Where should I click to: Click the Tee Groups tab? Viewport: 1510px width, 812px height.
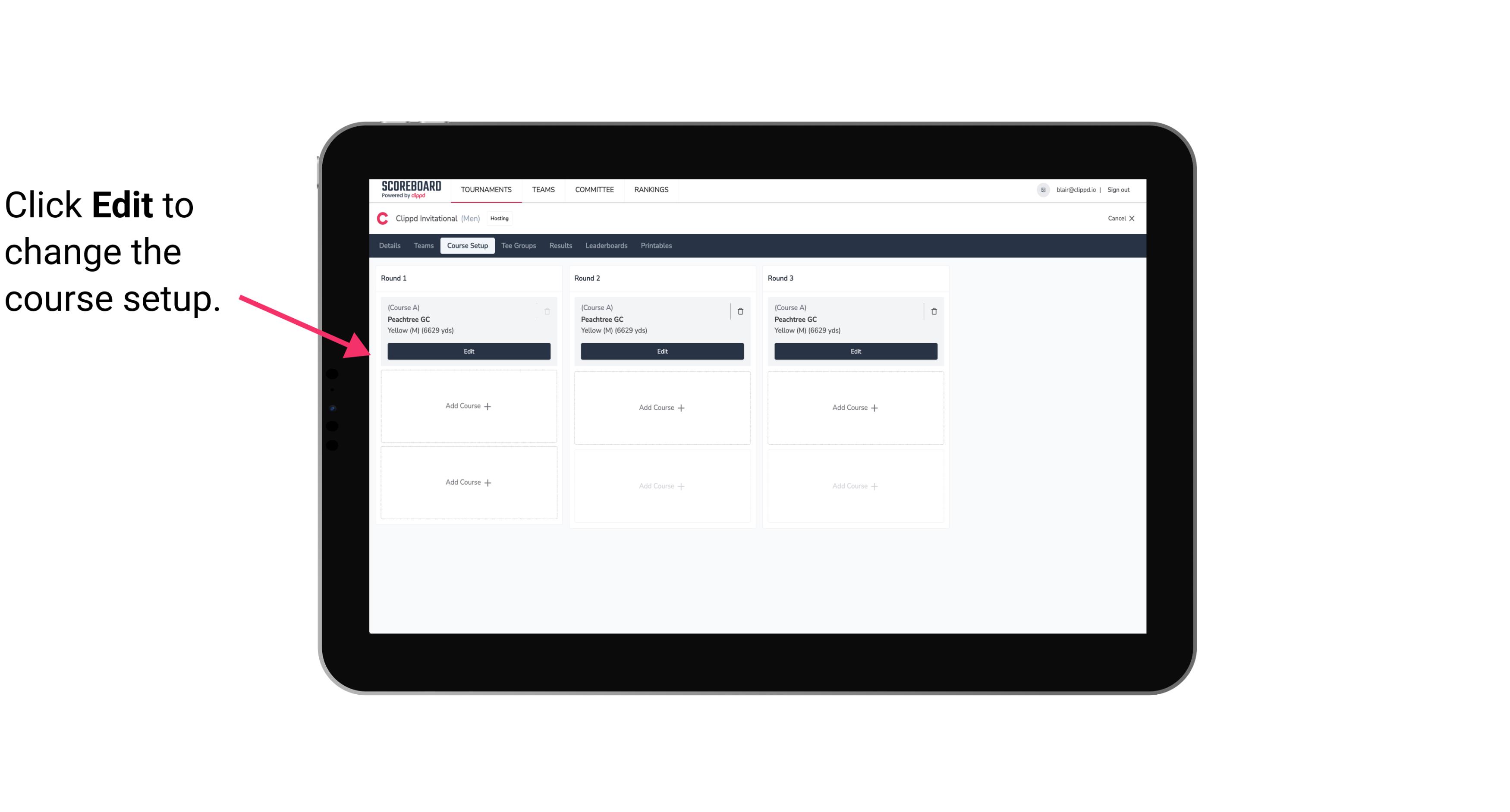(518, 246)
